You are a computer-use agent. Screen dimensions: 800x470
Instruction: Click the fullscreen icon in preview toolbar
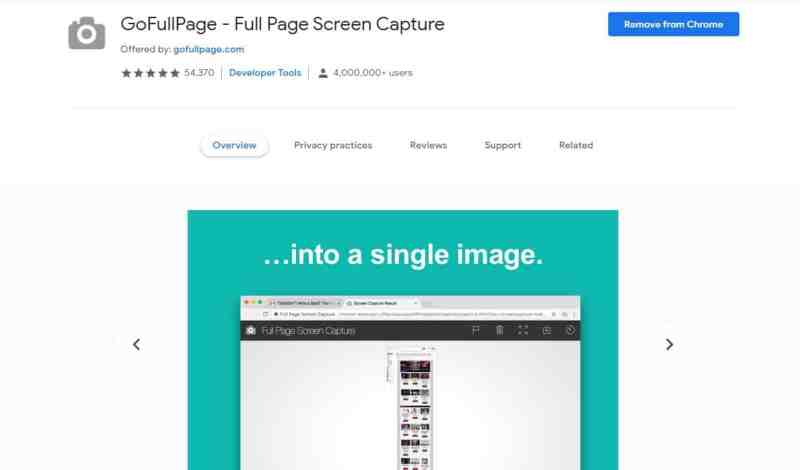click(x=523, y=331)
